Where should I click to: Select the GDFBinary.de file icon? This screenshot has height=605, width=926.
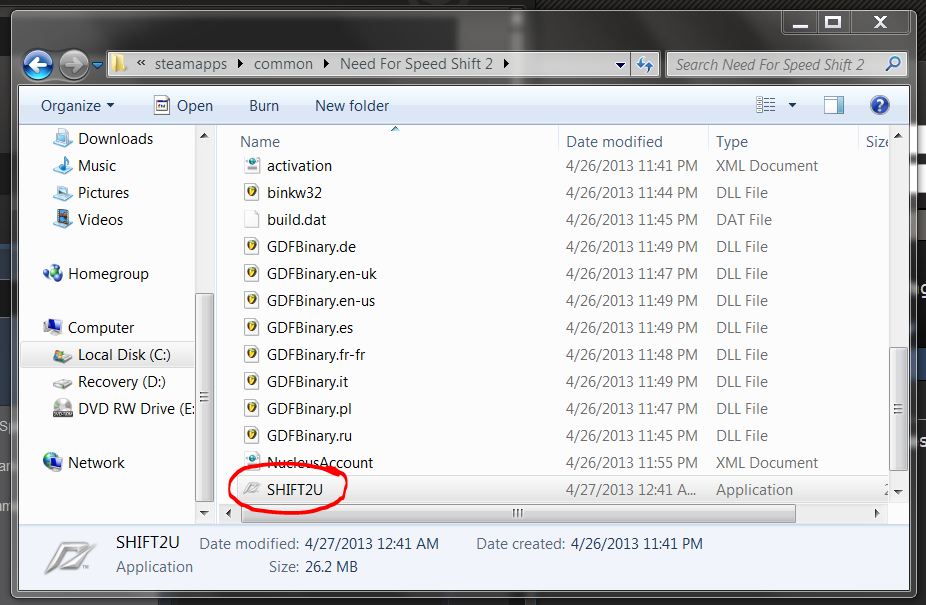point(252,246)
